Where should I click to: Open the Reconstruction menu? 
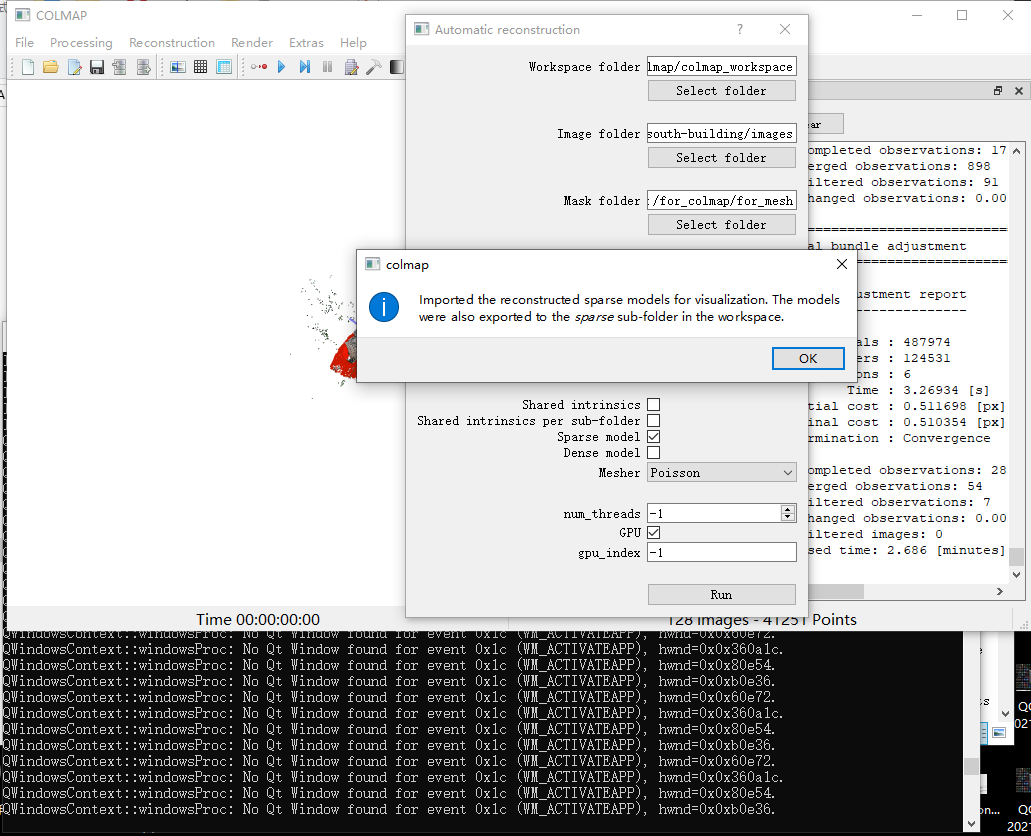click(x=172, y=43)
